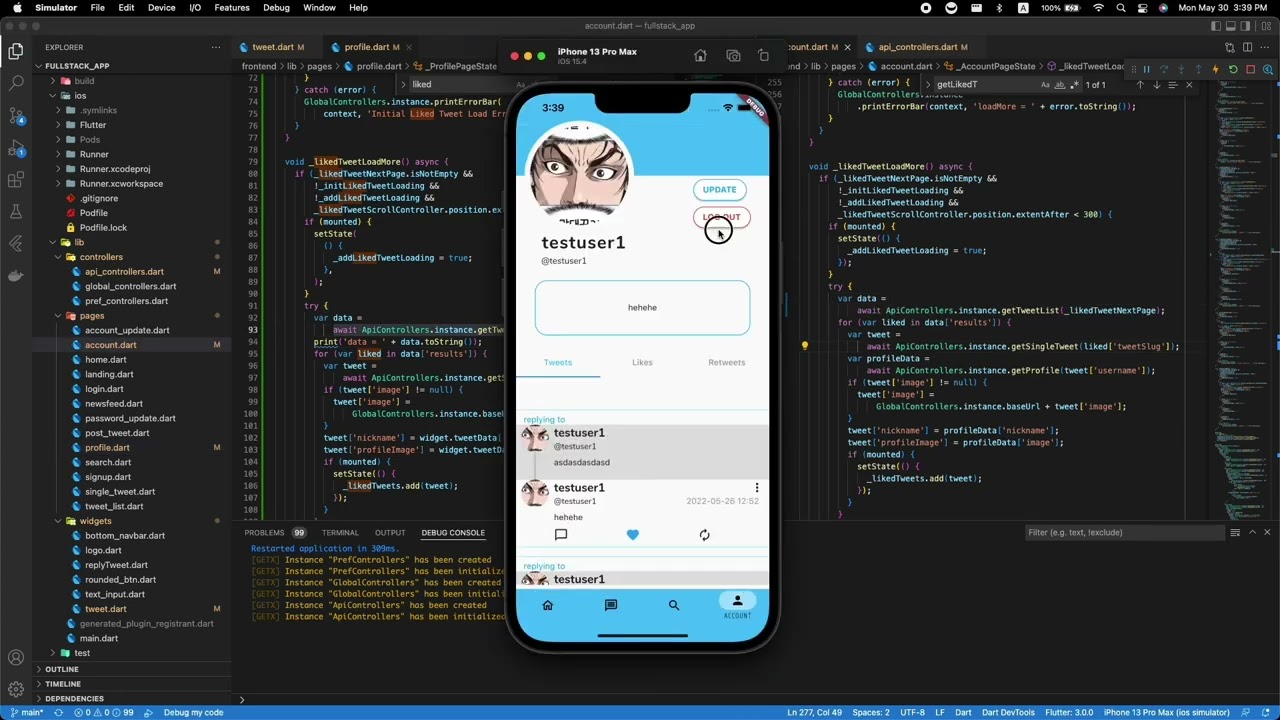Go to next find match arrow
Viewport: 1280px width, 720px height.
pyautogui.click(x=1157, y=85)
